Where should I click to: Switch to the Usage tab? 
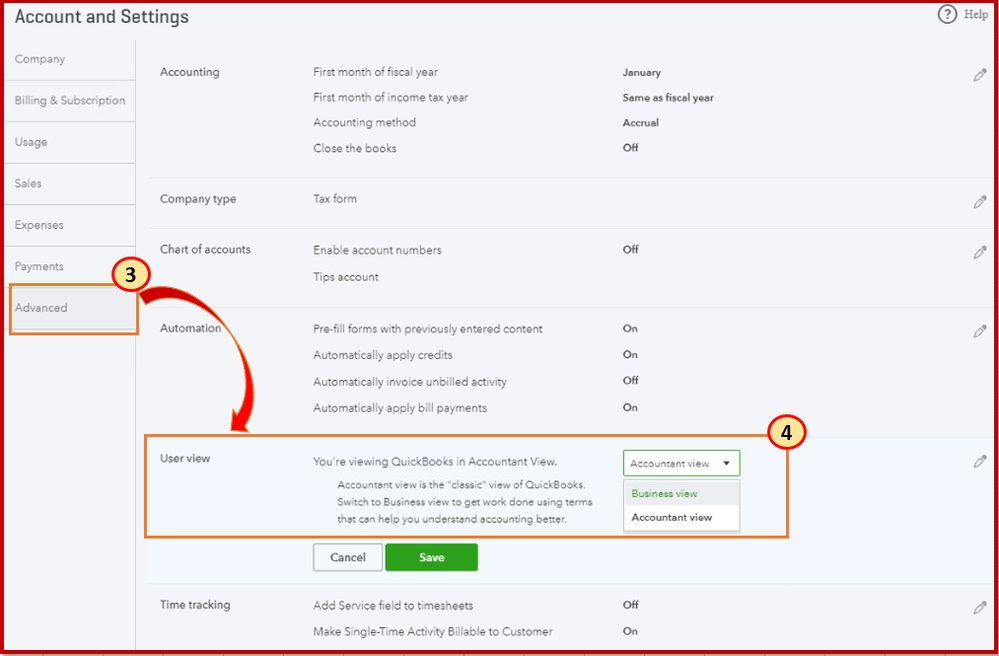69,142
